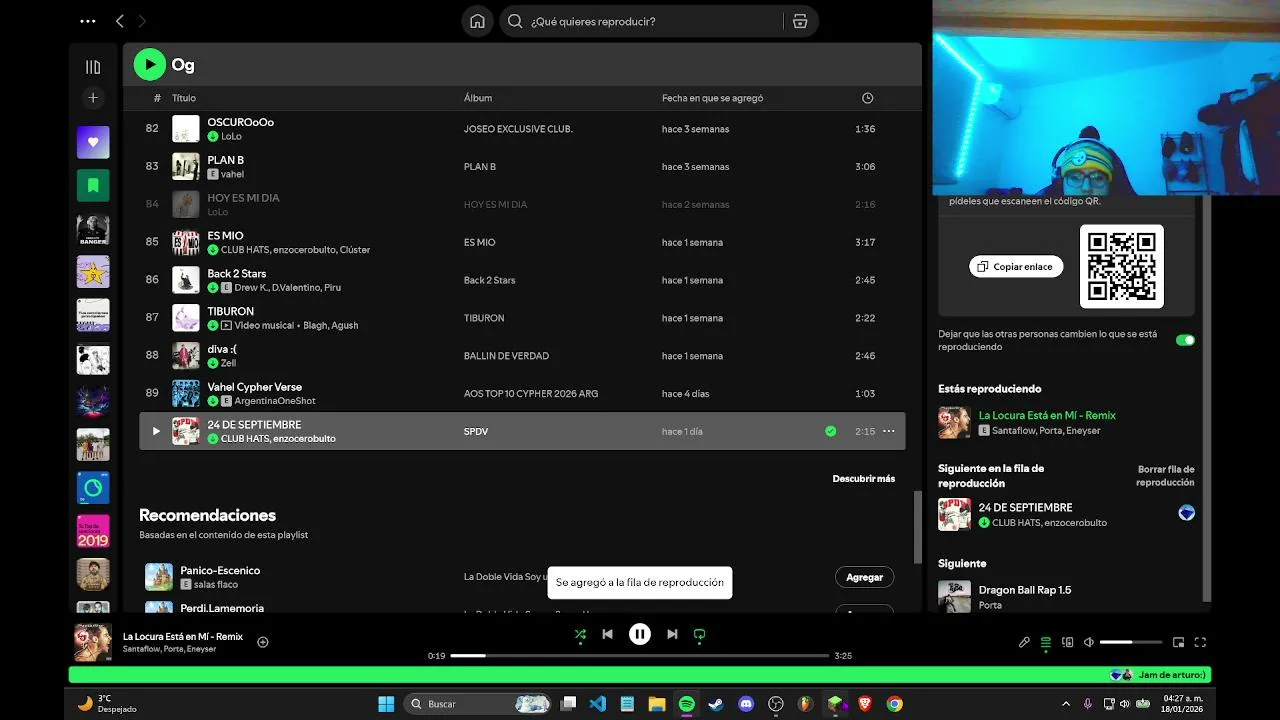1280x720 pixels.
Task: Skip to the next track
Action: point(672,634)
